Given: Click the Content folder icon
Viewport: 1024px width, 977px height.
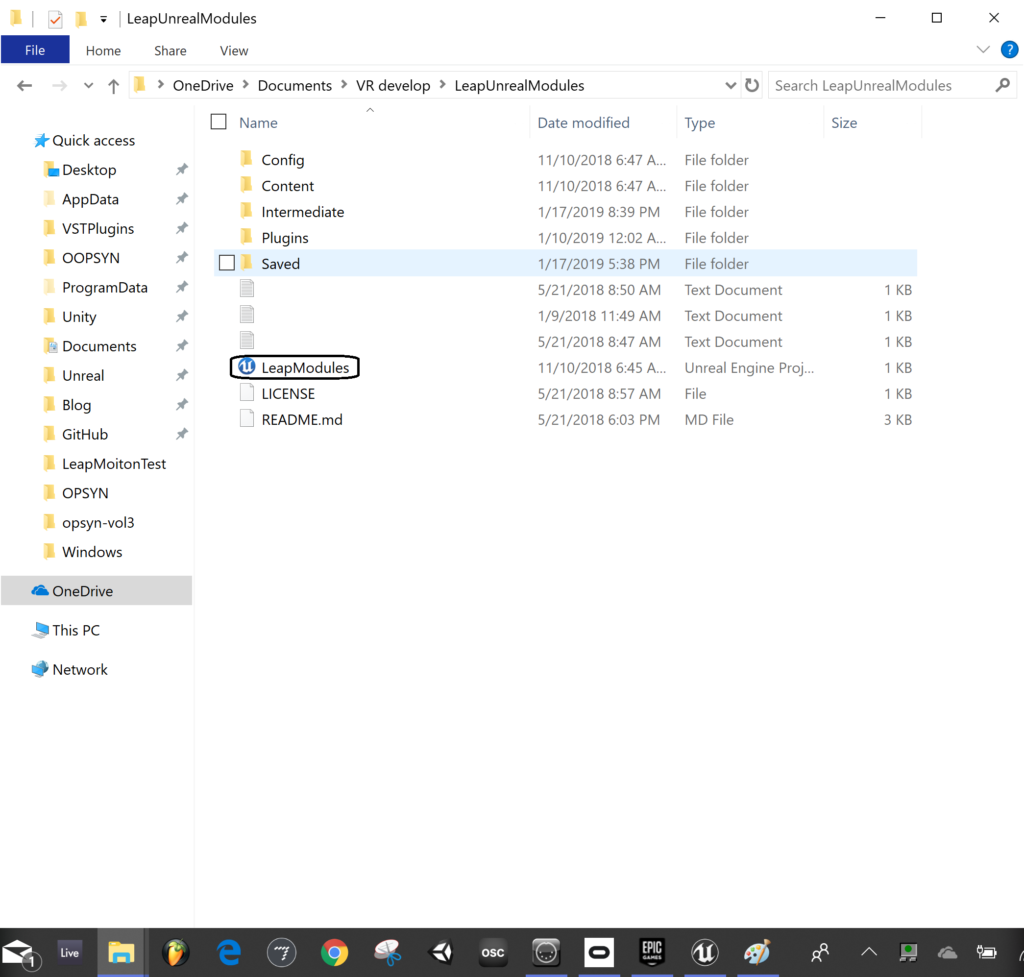Looking at the screenshot, I should point(246,185).
